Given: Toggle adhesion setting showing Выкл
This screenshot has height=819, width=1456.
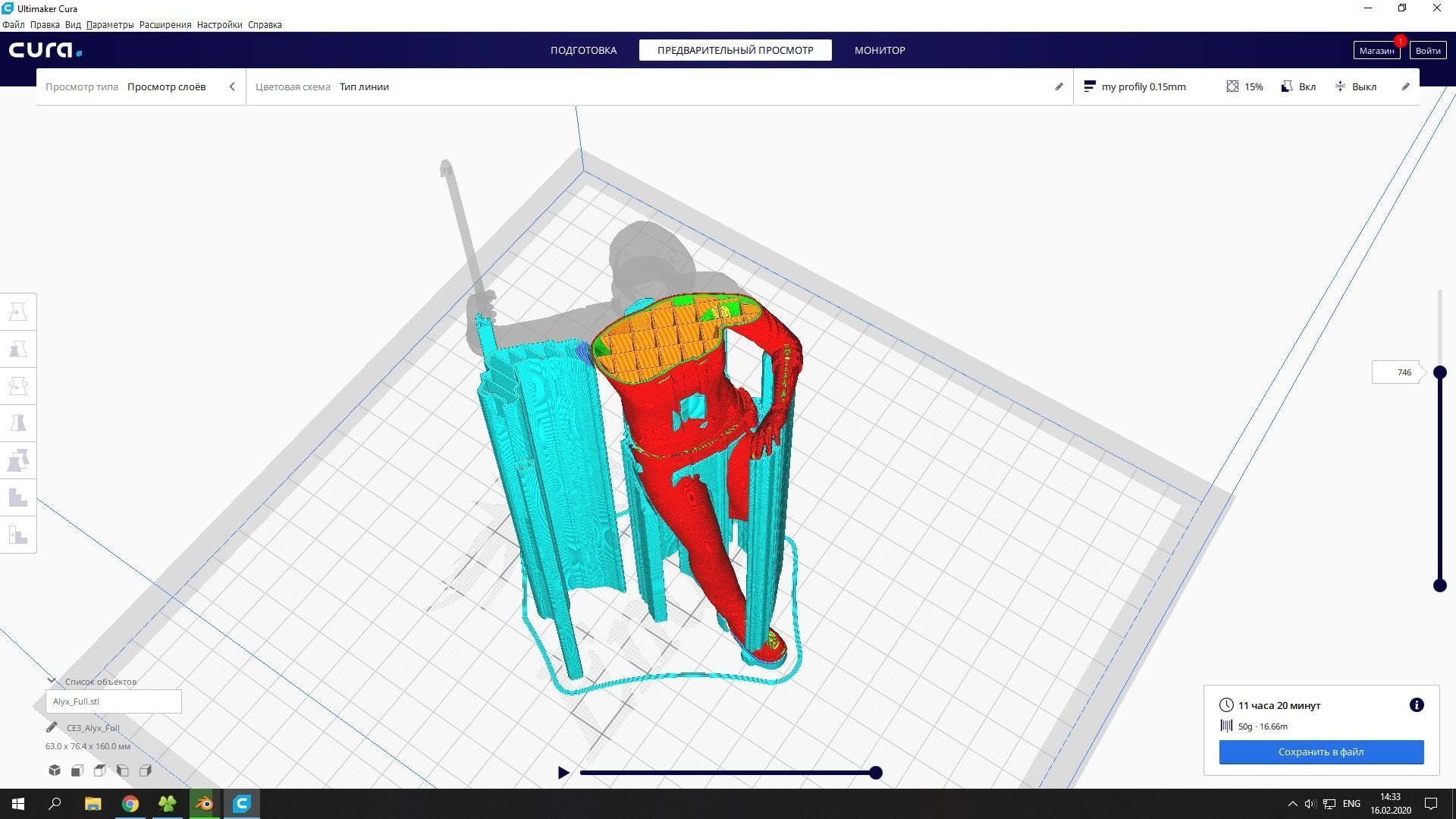Looking at the screenshot, I should [1355, 86].
